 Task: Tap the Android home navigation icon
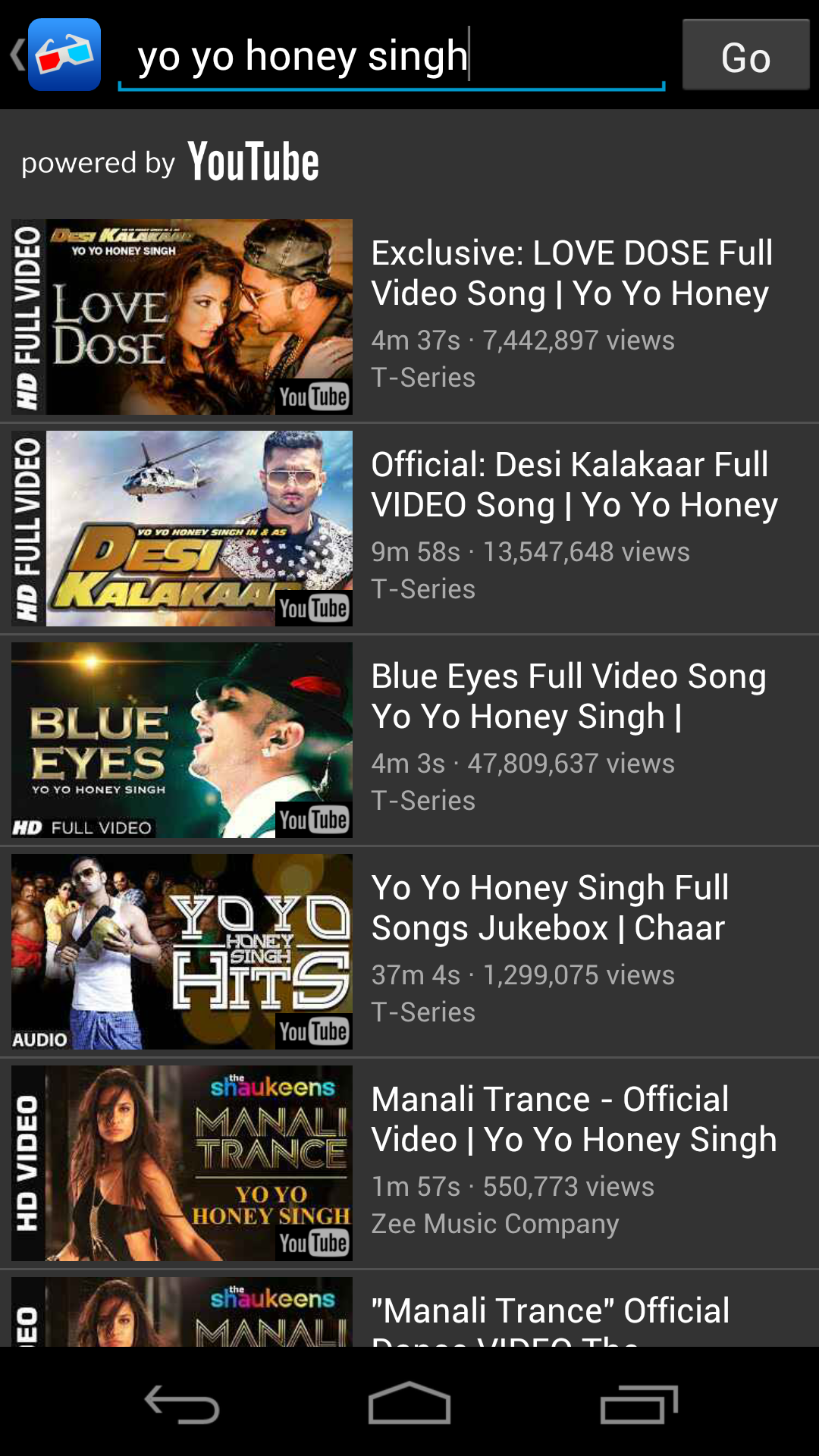click(409, 1403)
